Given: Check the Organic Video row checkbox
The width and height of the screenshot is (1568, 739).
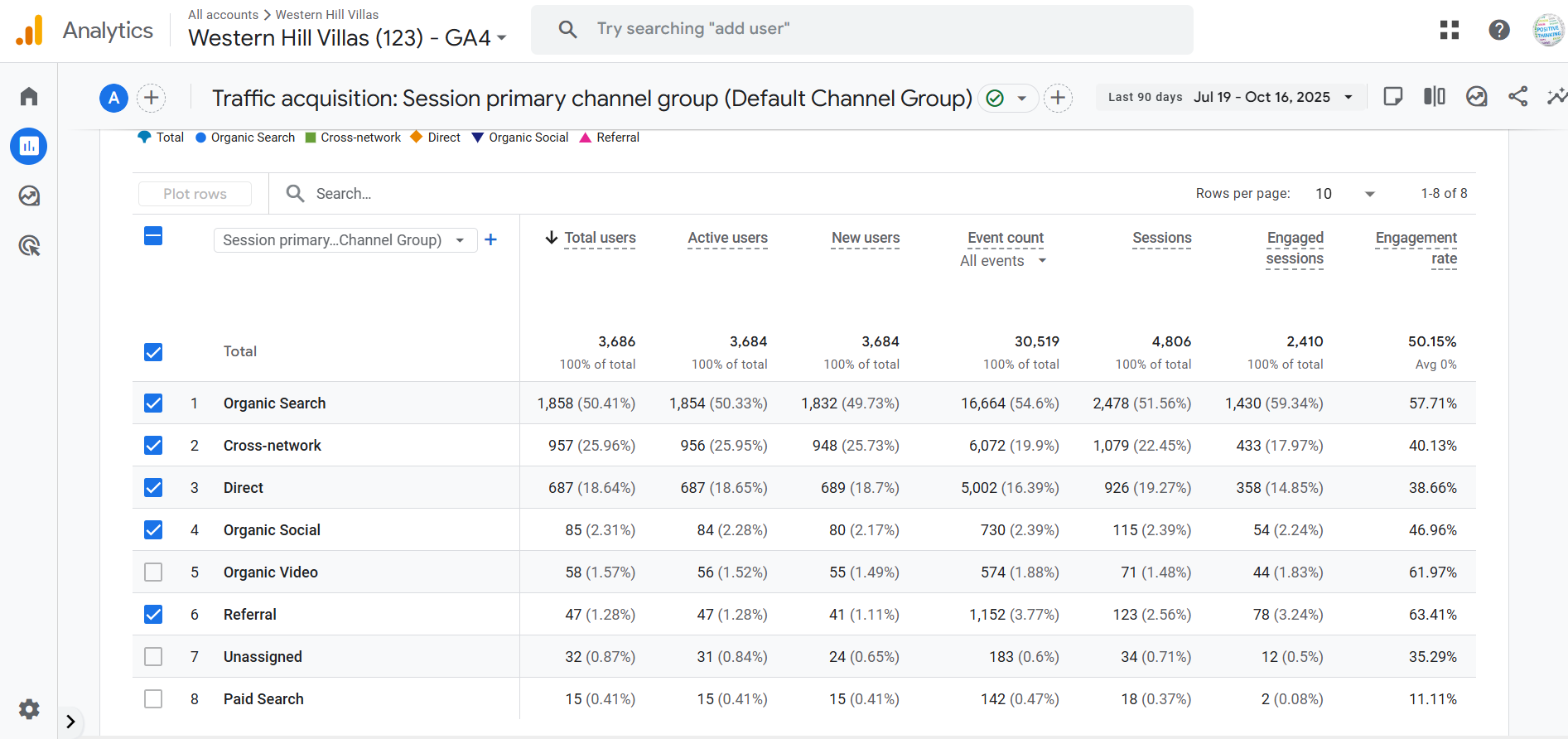Looking at the screenshot, I should [x=153, y=572].
